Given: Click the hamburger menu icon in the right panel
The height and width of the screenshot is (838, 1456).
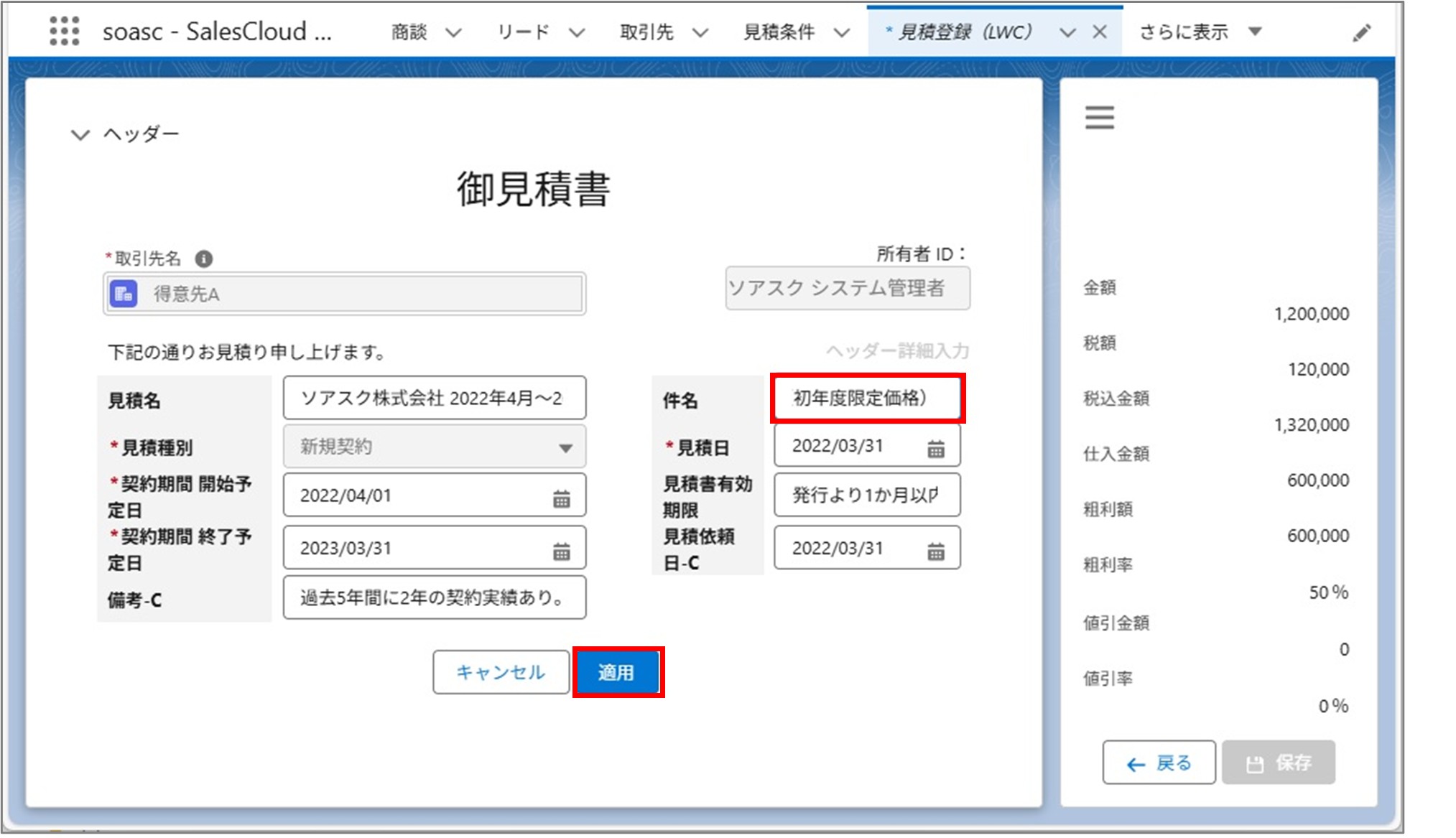Looking at the screenshot, I should click(x=1099, y=117).
